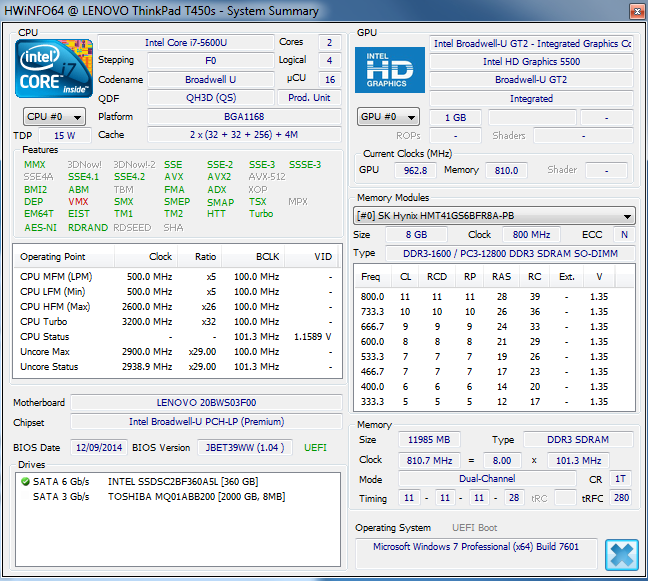Screen dimensions: 648x581
Task: Click the Intel Core i7-5600U name field
Action: [x=185, y=43]
